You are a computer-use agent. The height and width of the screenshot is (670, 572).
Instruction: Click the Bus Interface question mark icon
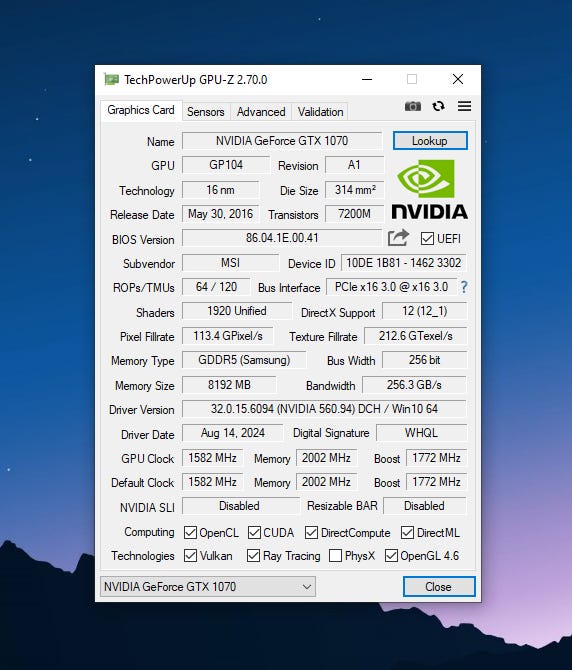[x=464, y=287]
